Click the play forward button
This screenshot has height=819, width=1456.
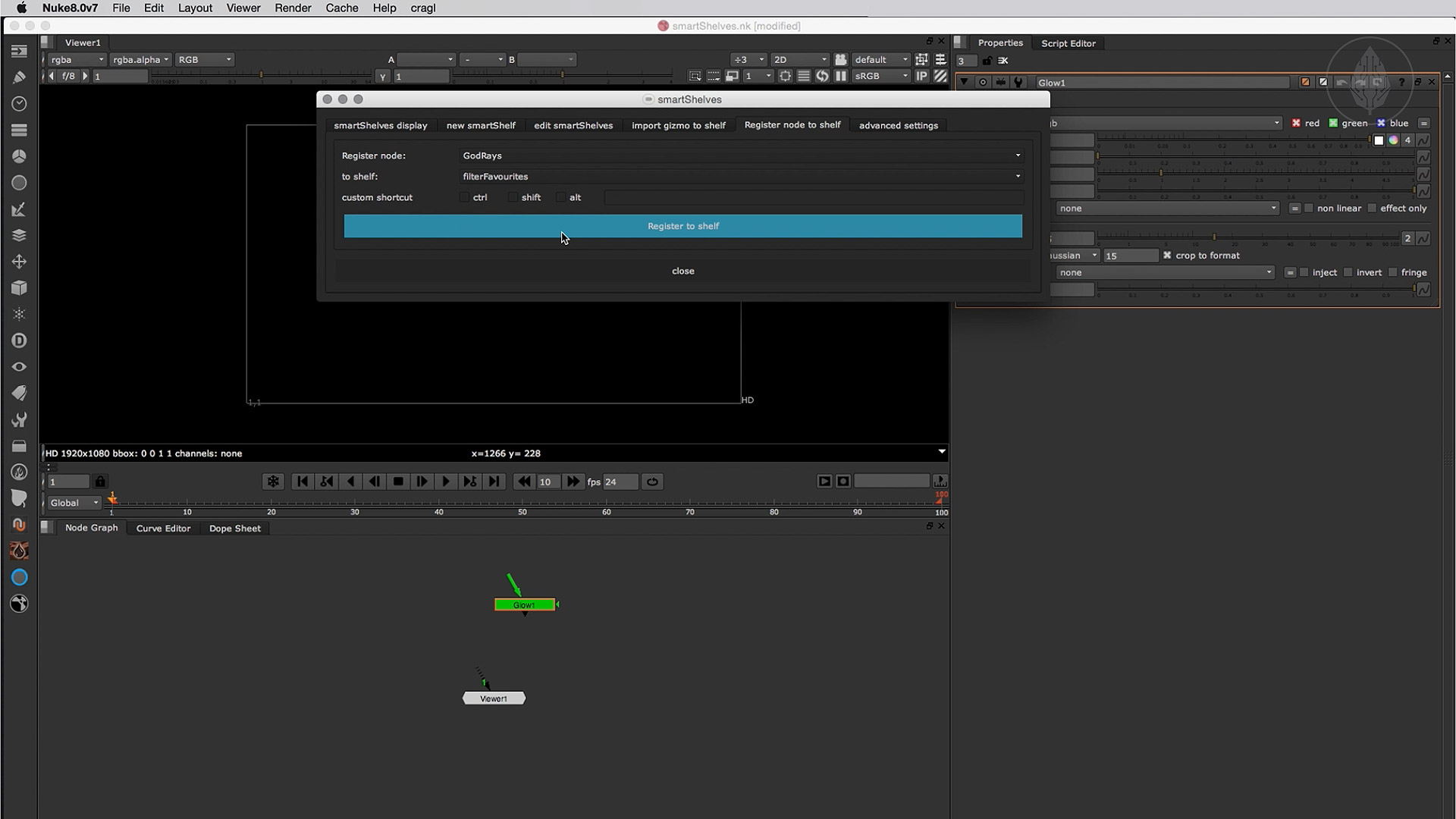click(446, 482)
